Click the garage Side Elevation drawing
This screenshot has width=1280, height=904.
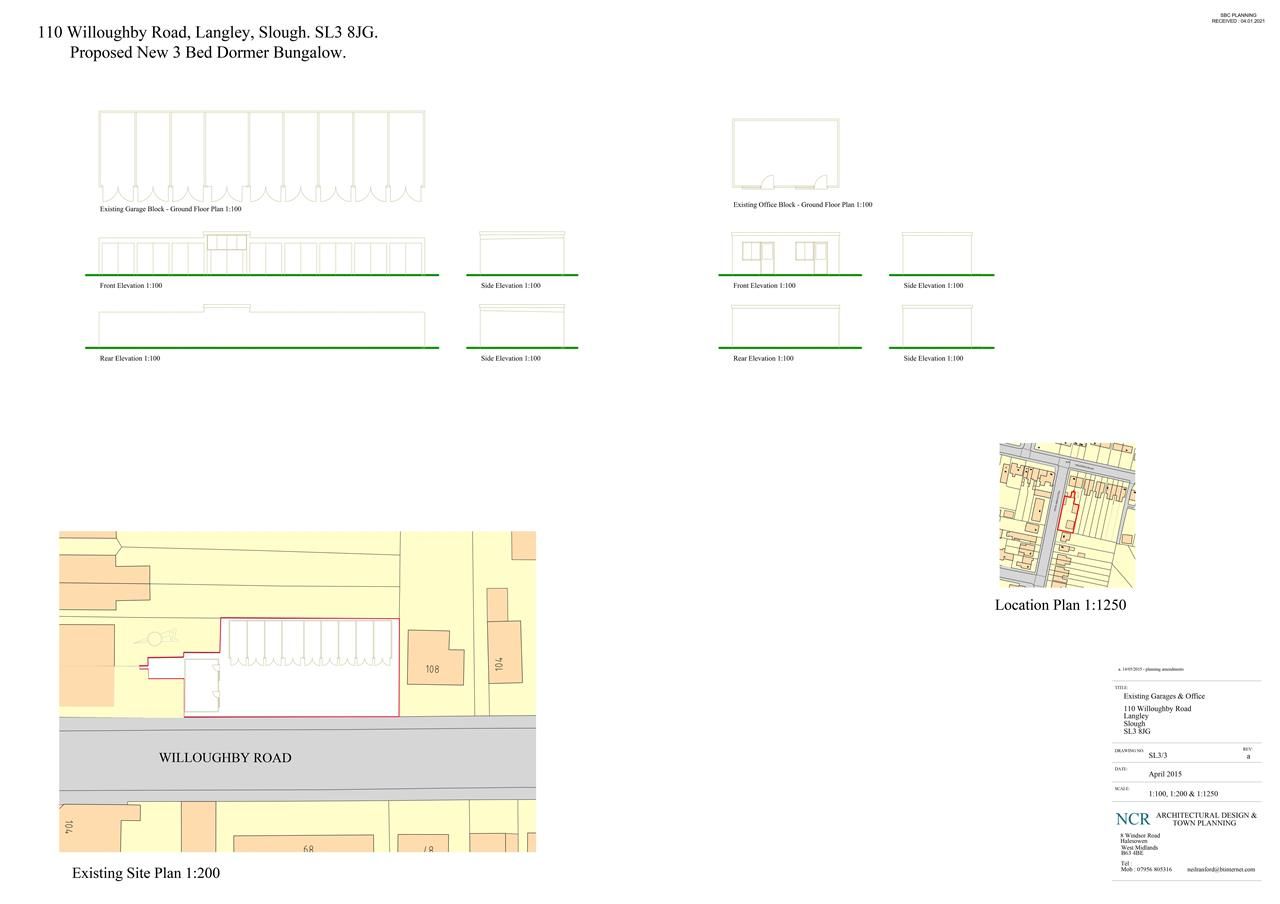tap(522, 252)
